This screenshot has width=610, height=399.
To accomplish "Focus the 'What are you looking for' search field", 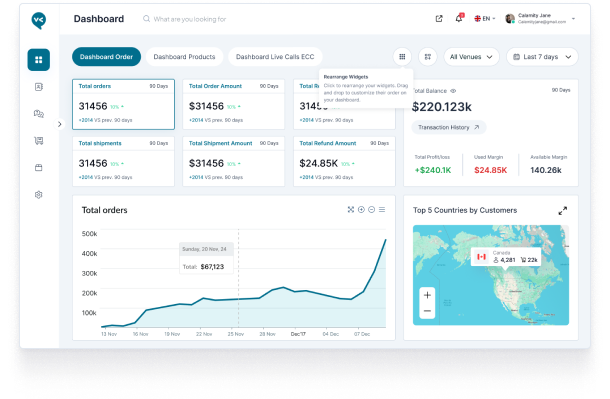I will pos(190,19).
